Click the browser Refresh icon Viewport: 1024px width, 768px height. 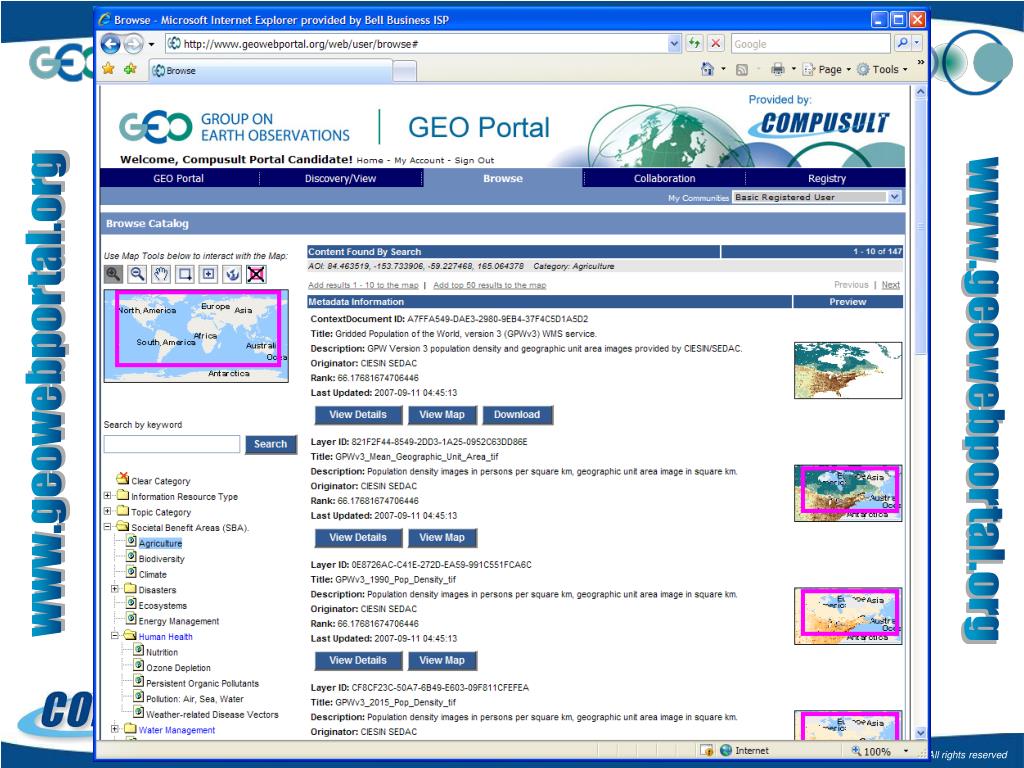695,44
